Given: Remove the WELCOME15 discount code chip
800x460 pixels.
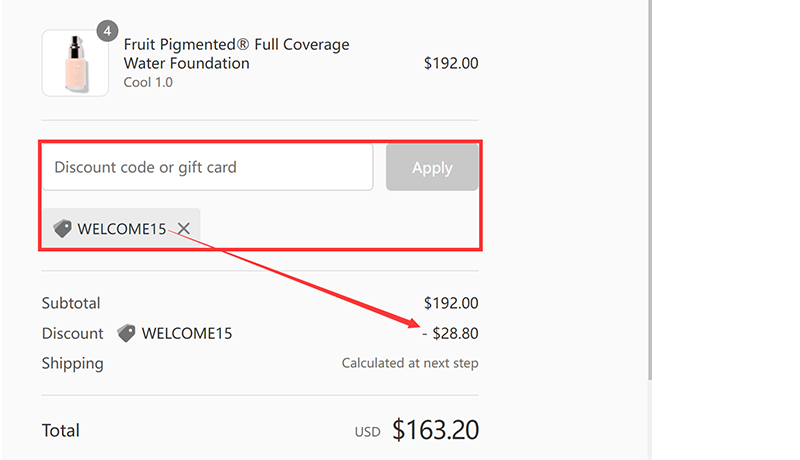Looking at the screenshot, I should point(184,229).
